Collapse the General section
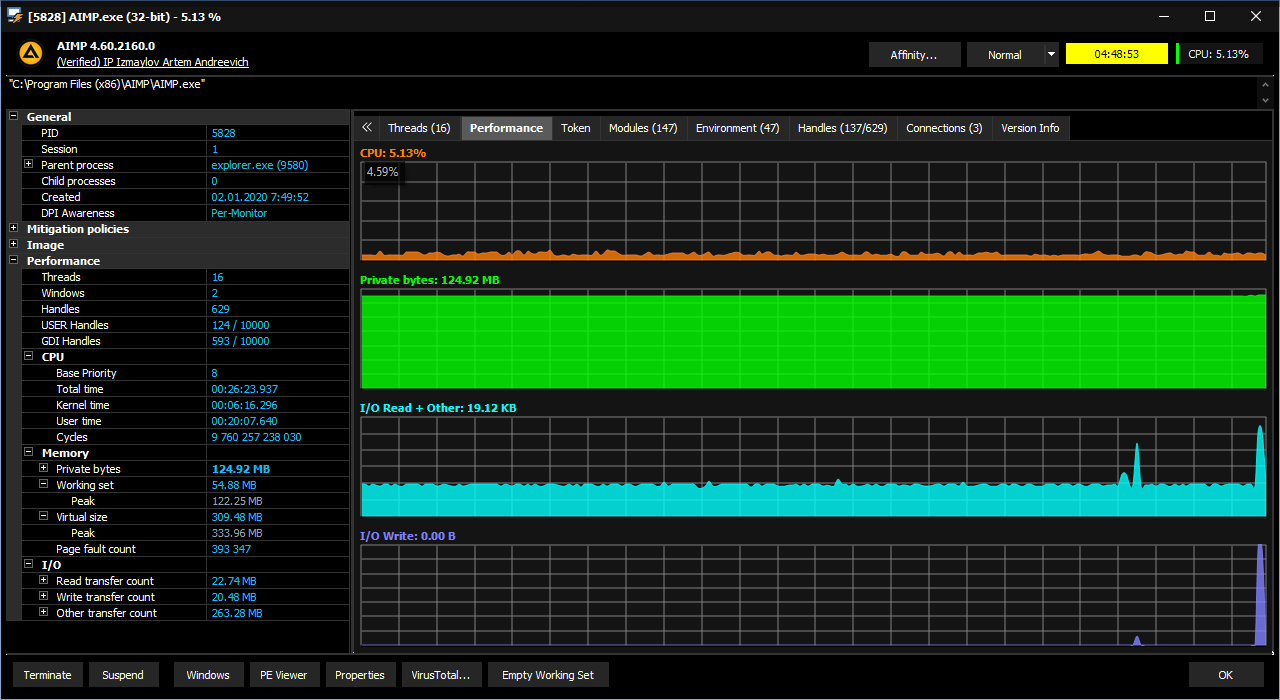Image resolution: width=1280 pixels, height=700 pixels. tap(14, 116)
